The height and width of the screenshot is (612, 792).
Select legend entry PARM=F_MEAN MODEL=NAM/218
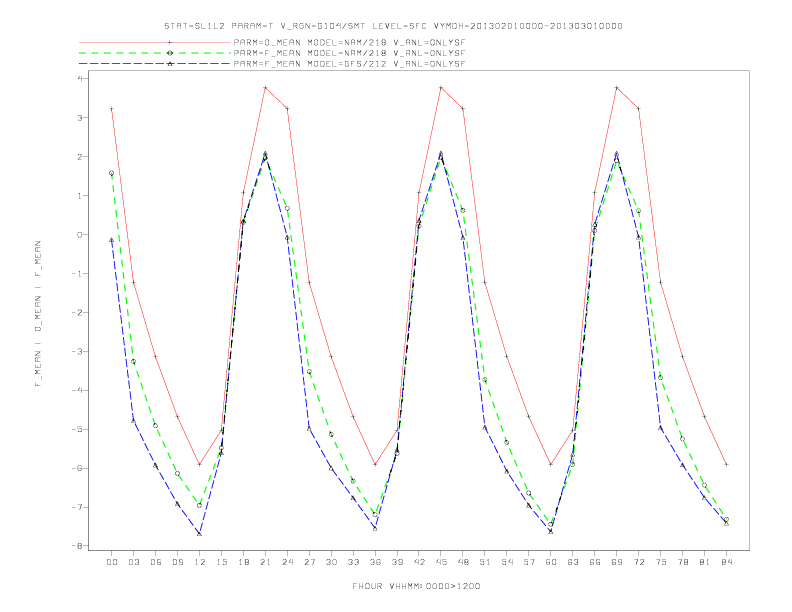(349, 53)
